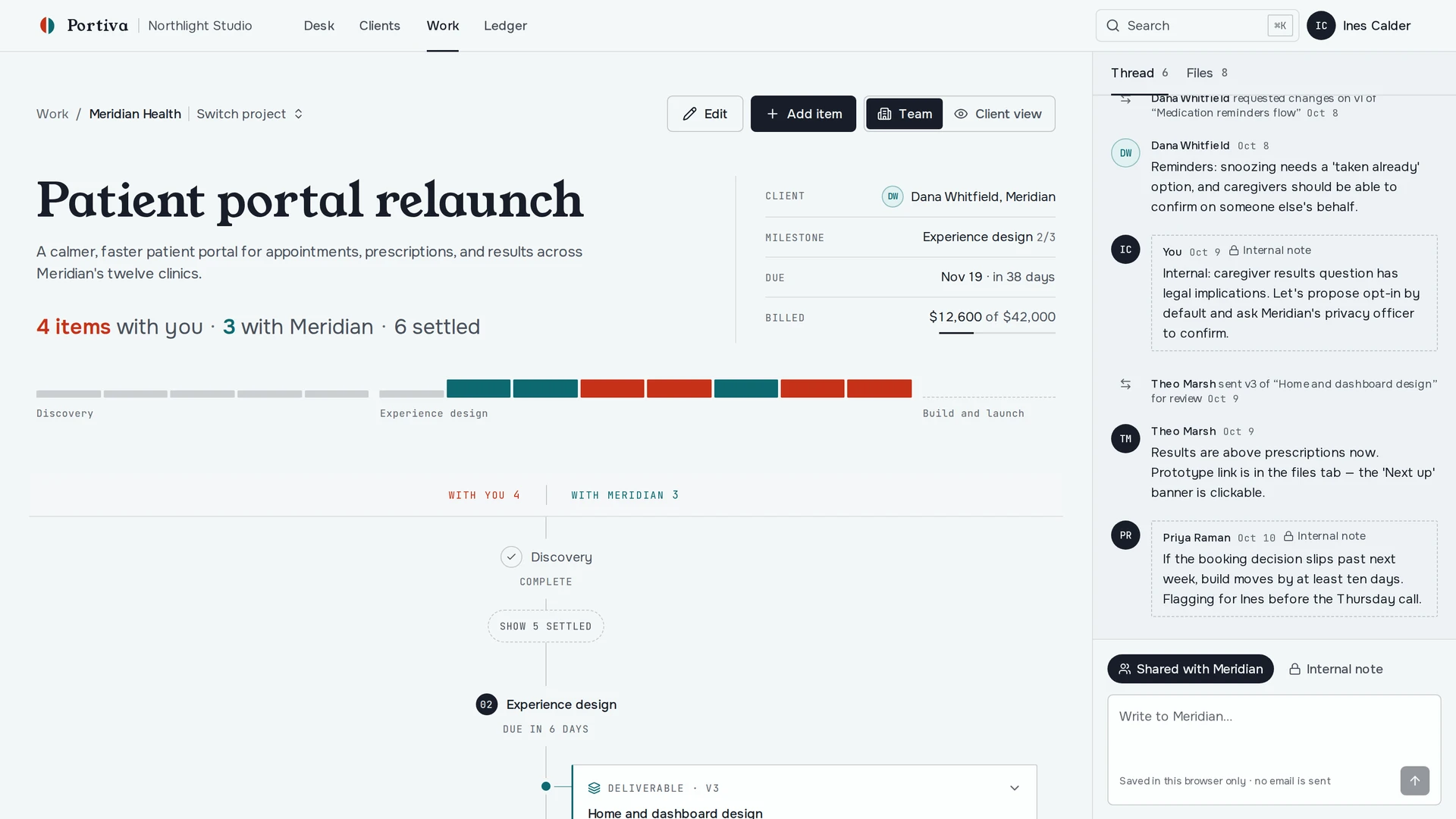Filter timeline to With Meridian 3
Screen dimensions: 1456x819
click(x=625, y=495)
